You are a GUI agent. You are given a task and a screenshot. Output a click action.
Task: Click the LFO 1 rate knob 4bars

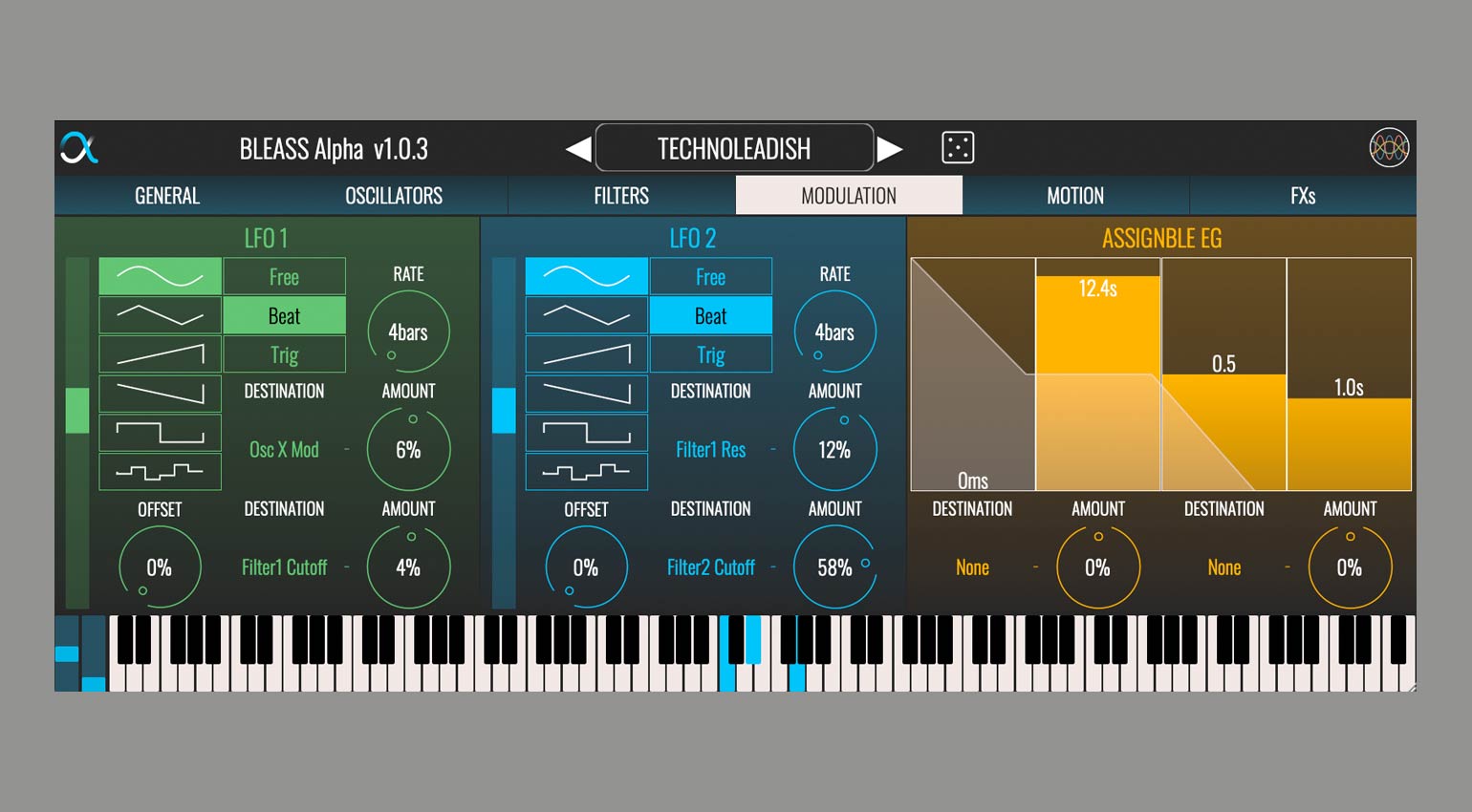[408, 331]
